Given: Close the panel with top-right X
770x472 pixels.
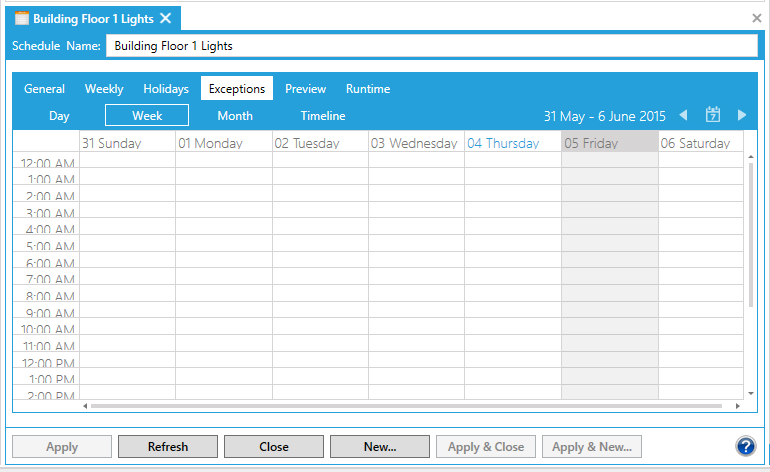Looking at the screenshot, I should (757, 18).
